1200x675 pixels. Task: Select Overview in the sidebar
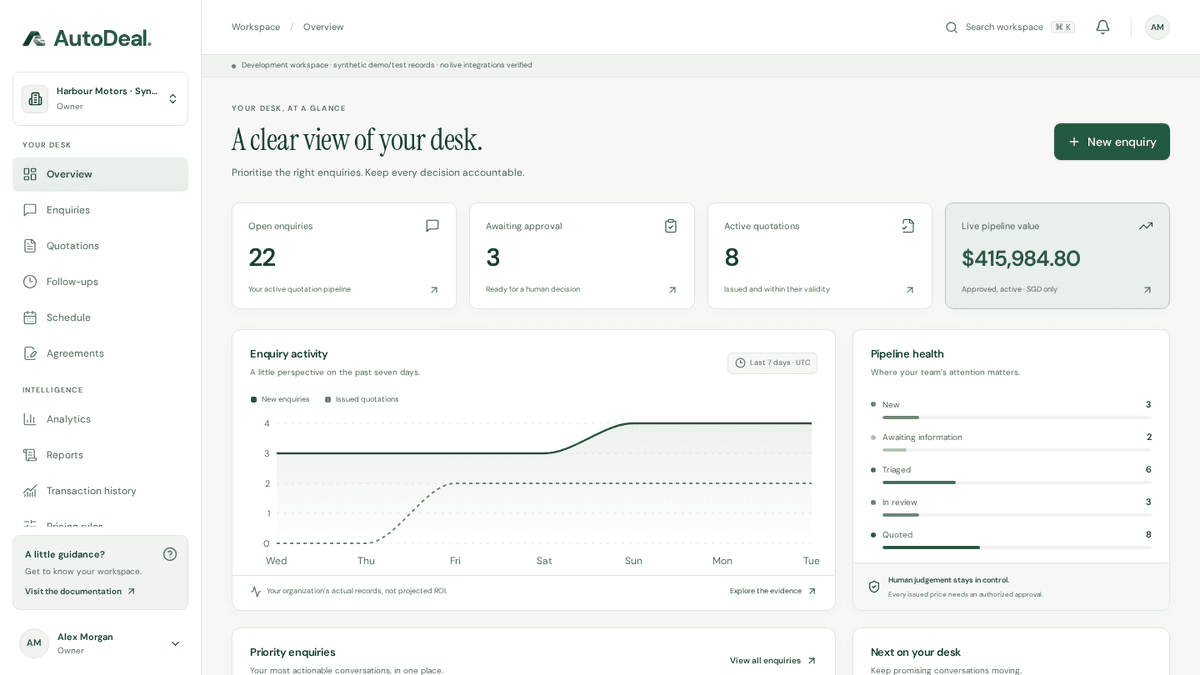[100, 174]
